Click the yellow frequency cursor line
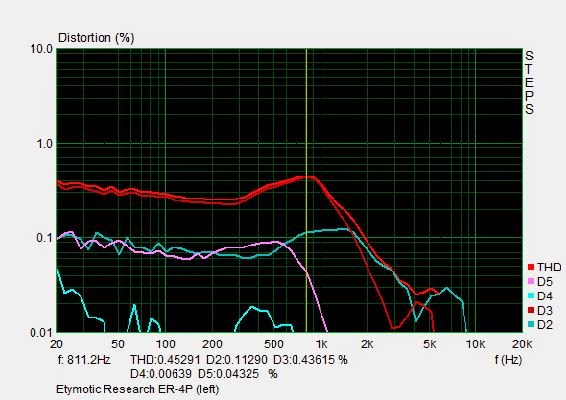Screen dimensions: 566x400 pos(306,191)
